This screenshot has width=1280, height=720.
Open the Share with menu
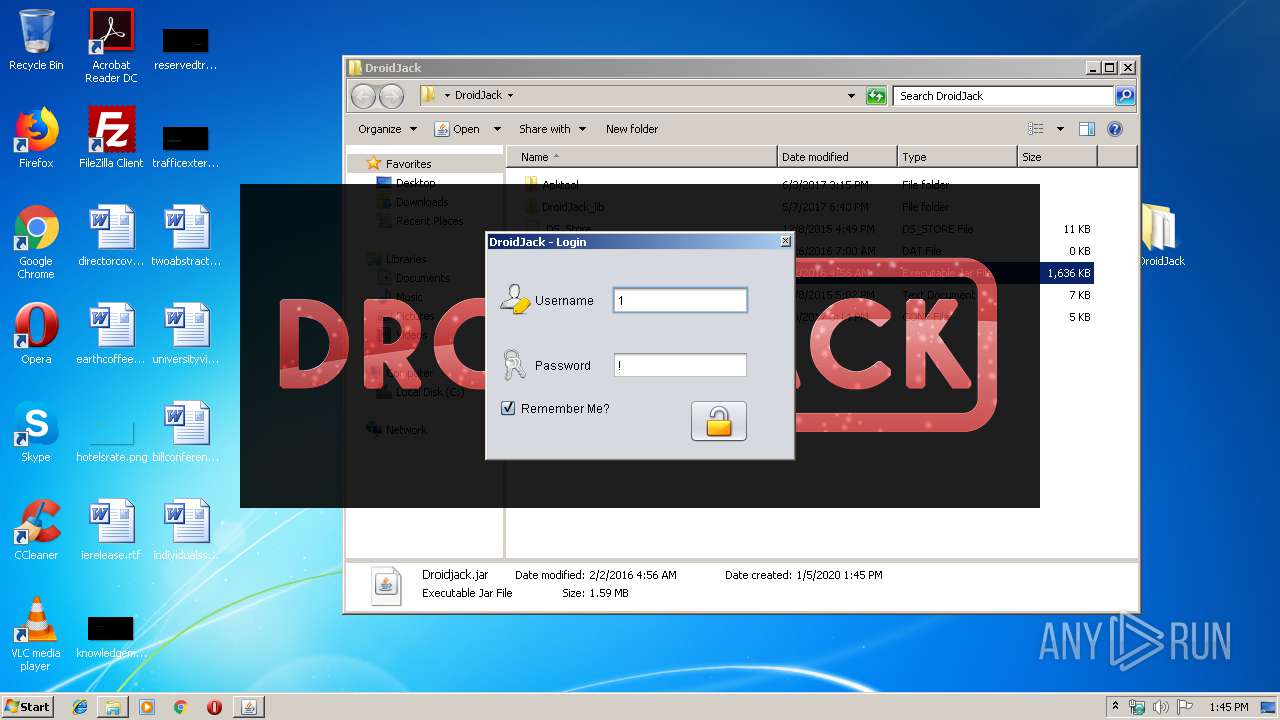click(552, 129)
